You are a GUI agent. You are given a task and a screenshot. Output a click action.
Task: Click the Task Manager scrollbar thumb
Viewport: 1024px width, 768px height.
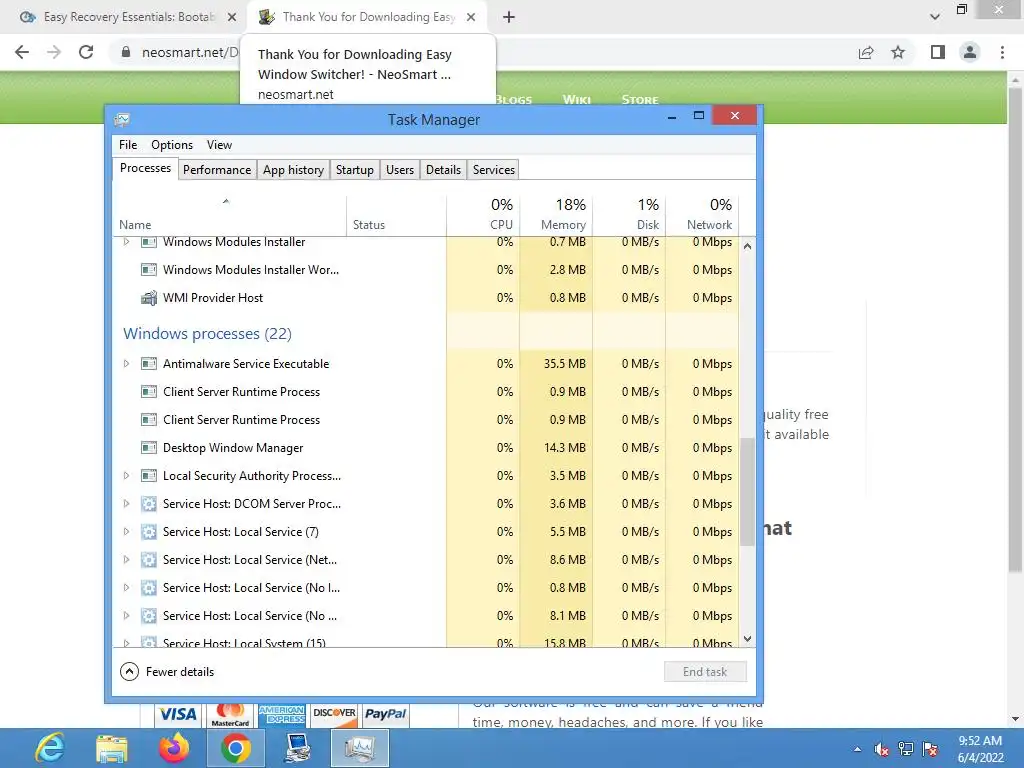[748, 492]
